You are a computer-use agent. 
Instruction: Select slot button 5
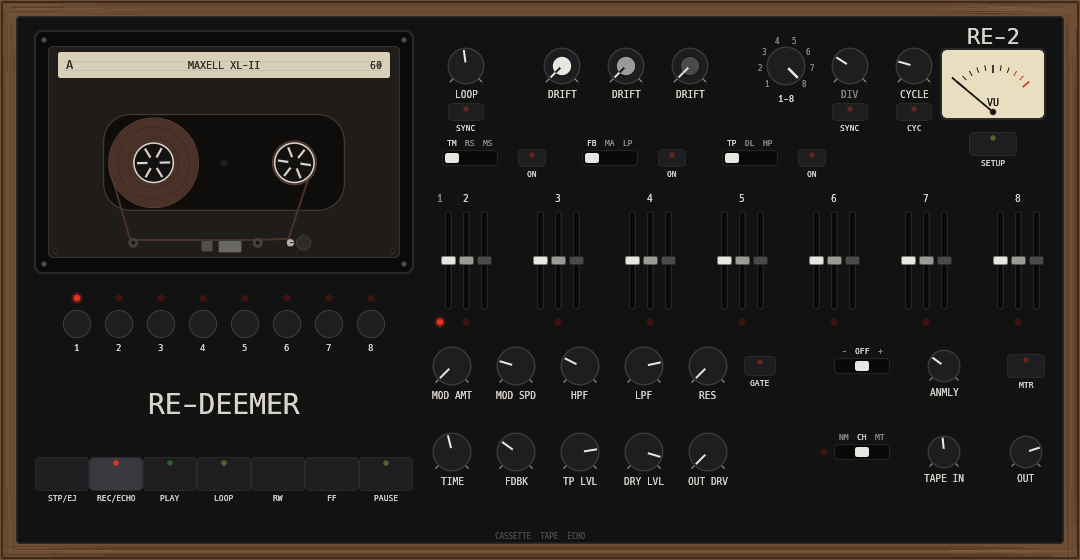(245, 324)
